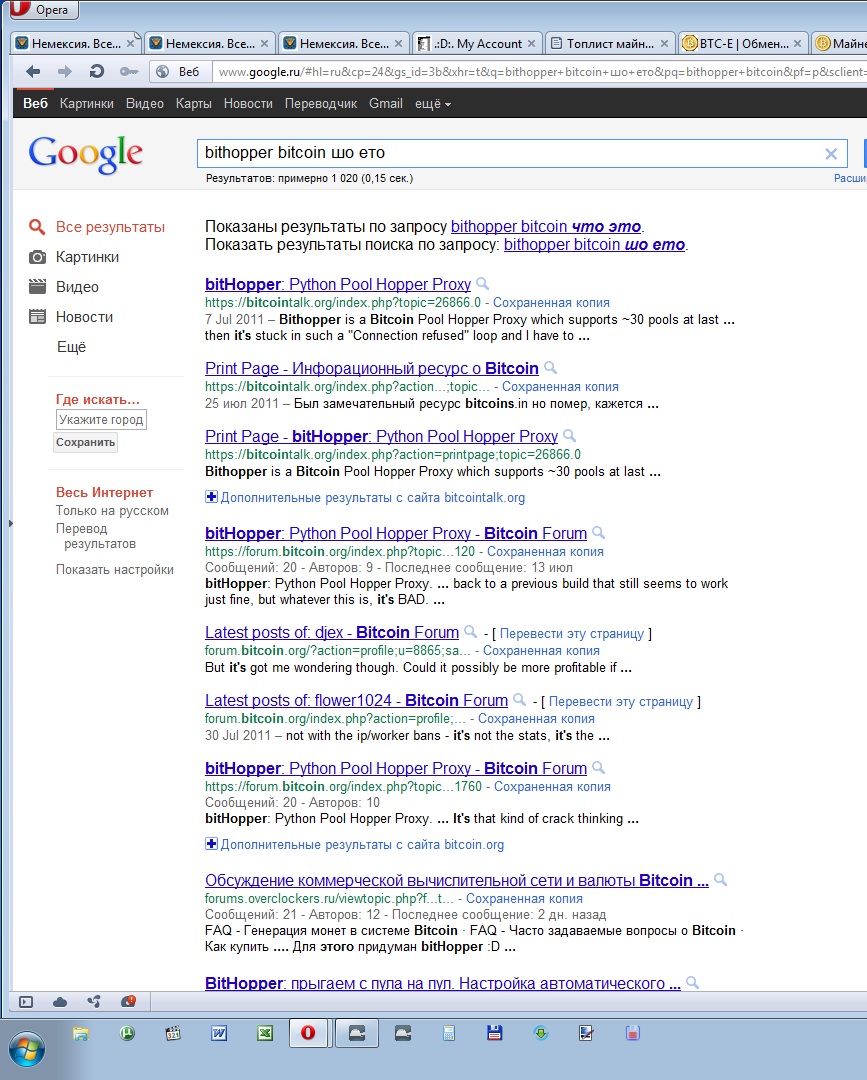Go back with the browser Back arrow
867x1080 pixels.
(x=32, y=72)
